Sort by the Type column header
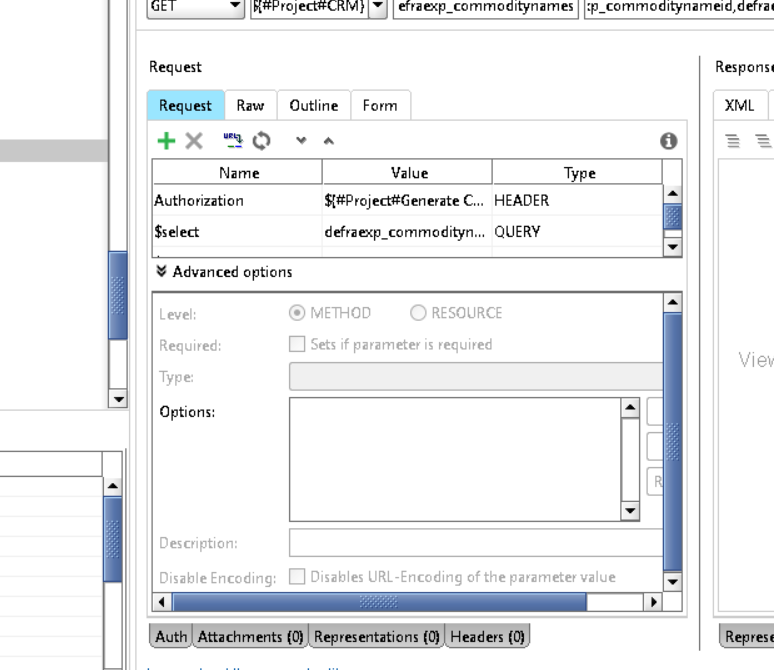 (x=577, y=172)
